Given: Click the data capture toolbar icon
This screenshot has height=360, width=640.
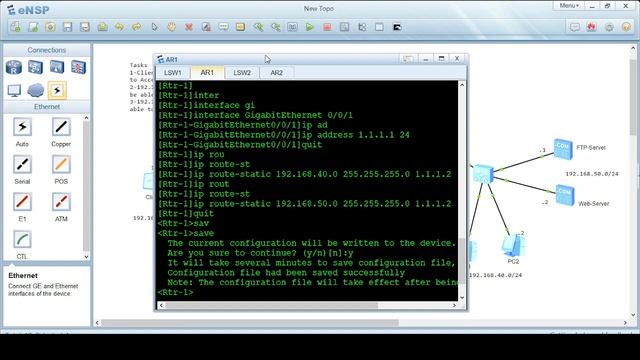Looking at the screenshot, I should (344, 27).
